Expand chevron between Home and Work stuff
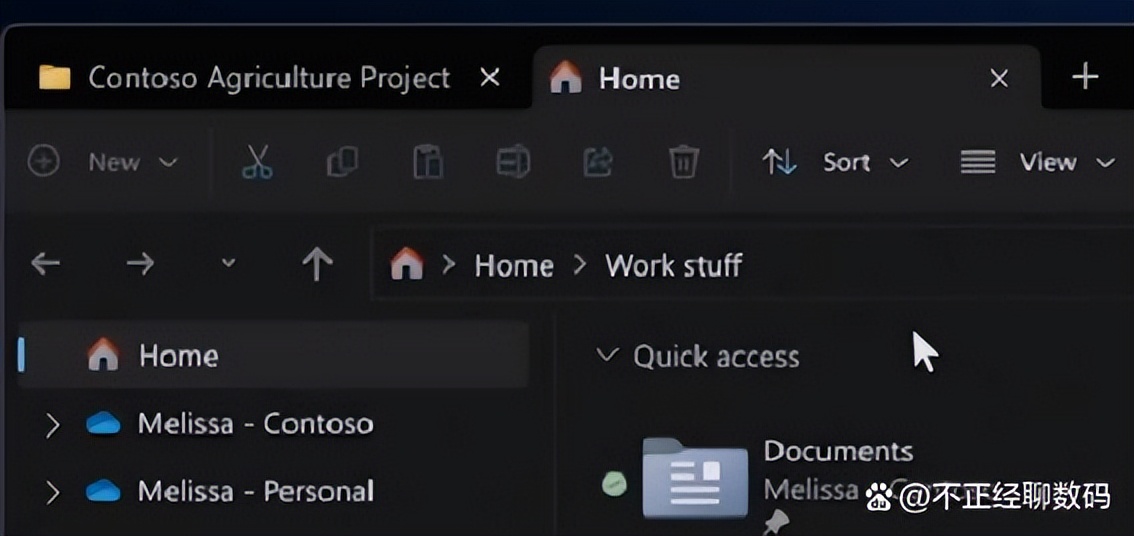The image size is (1134, 536). (580, 265)
